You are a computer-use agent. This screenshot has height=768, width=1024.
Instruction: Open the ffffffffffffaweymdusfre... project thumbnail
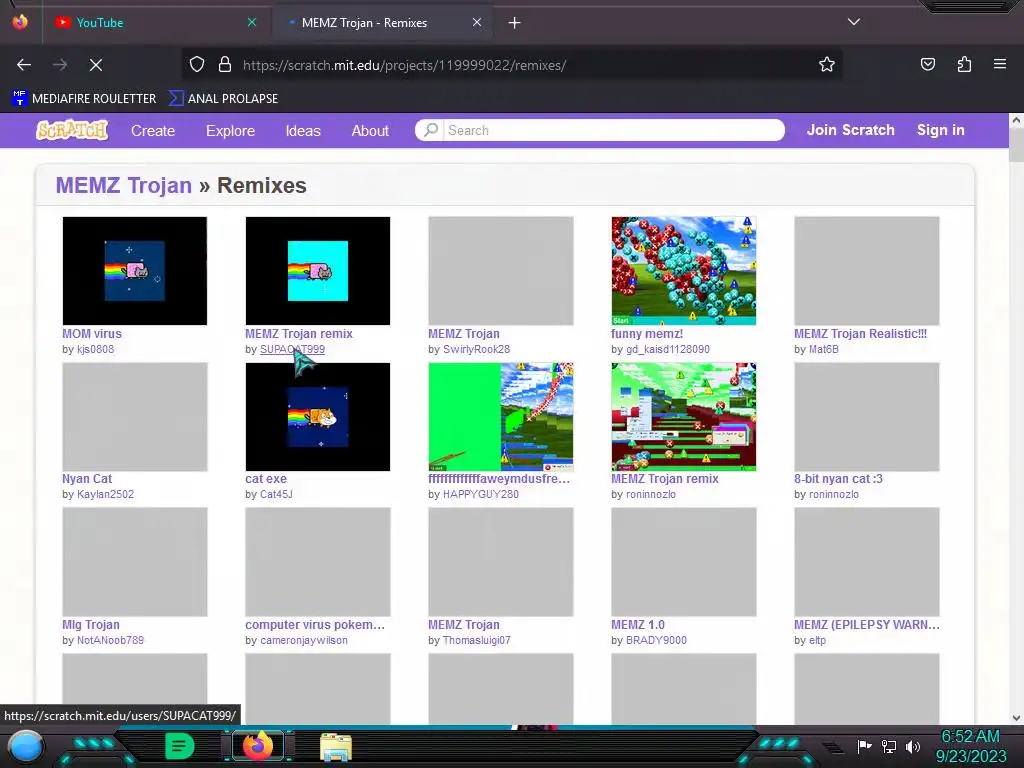501,417
